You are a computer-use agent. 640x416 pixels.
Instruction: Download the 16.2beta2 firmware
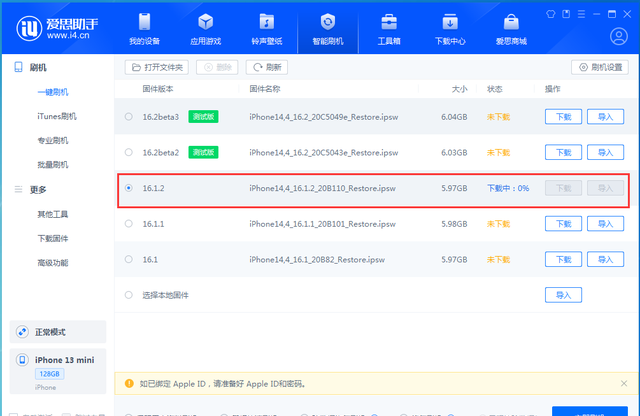563,152
